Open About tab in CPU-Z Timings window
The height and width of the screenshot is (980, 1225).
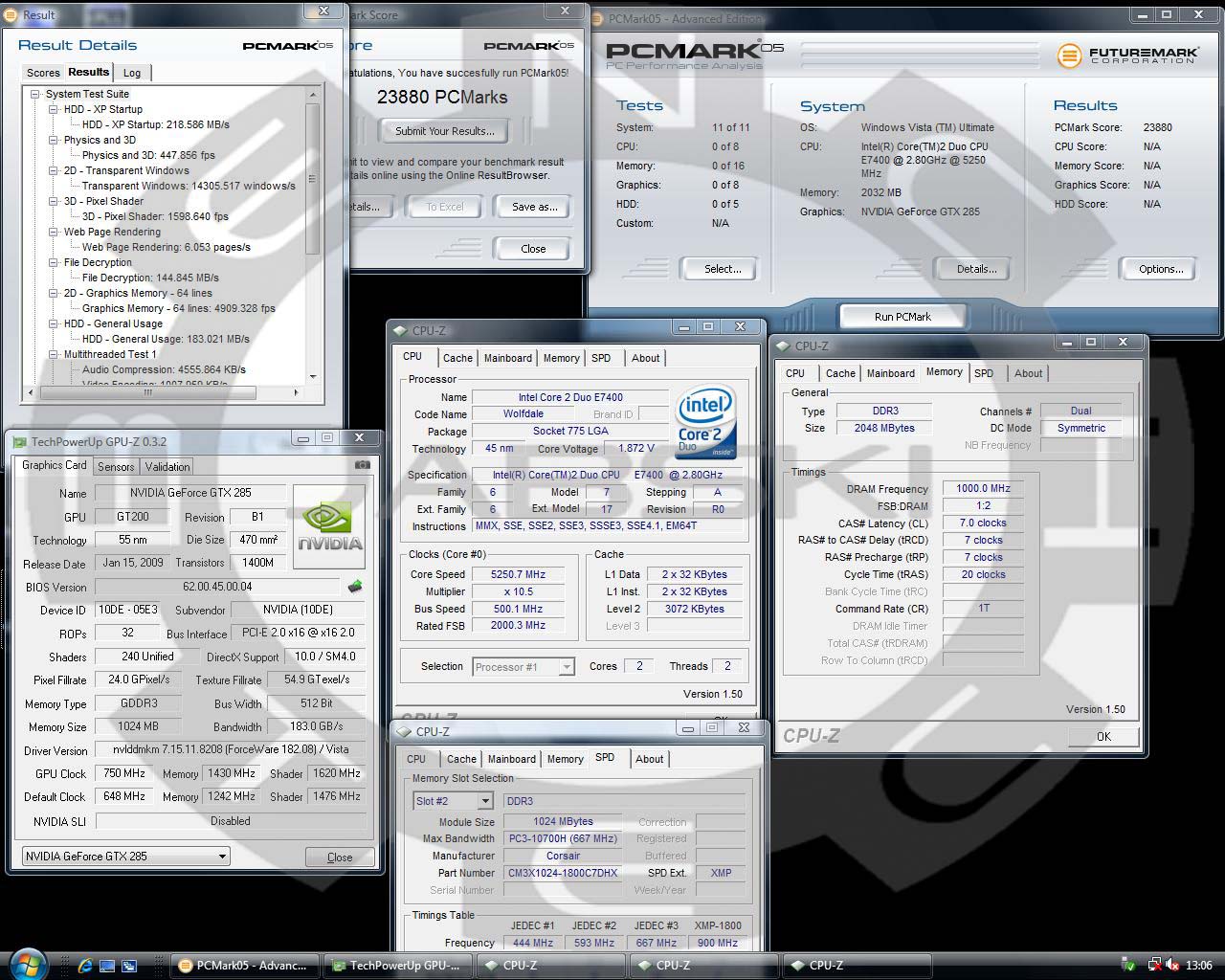pyautogui.click(x=1029, y=373)
